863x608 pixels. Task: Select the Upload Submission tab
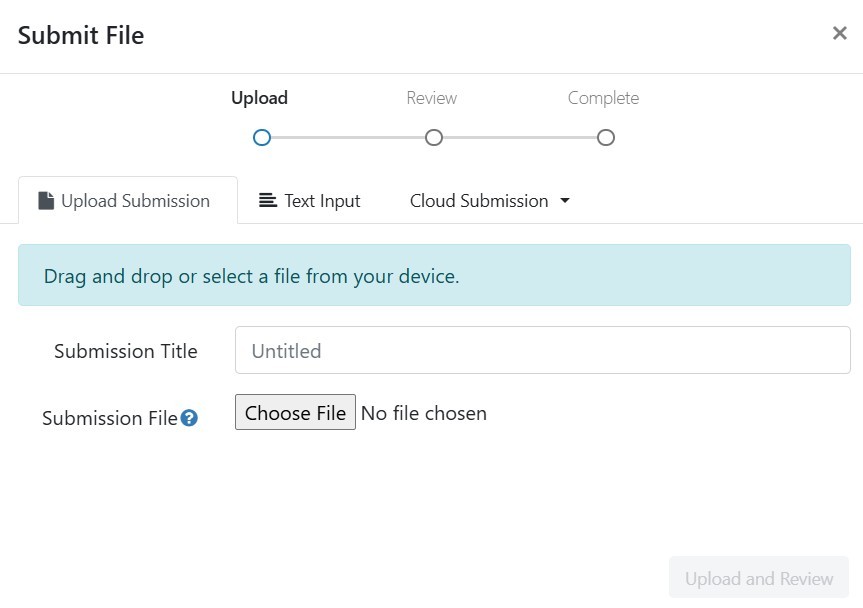pos(128,200)
